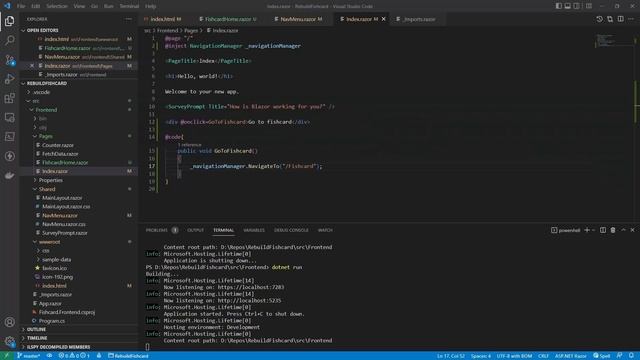This screenshot has width=640, height=360.
Task: Open the terminal-style icon in activity bar
Action: 9,137
